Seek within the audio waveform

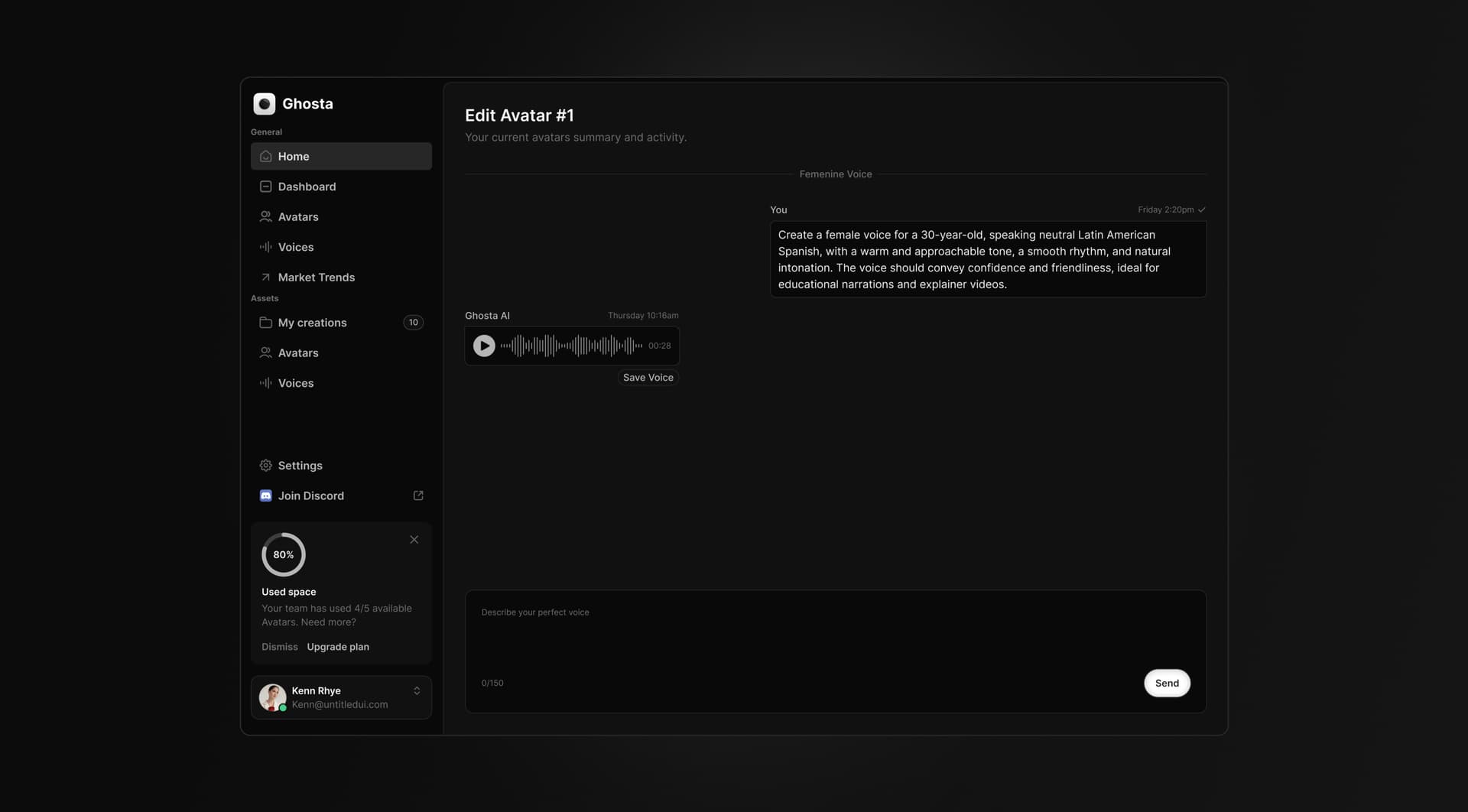[x=571, y=346]
